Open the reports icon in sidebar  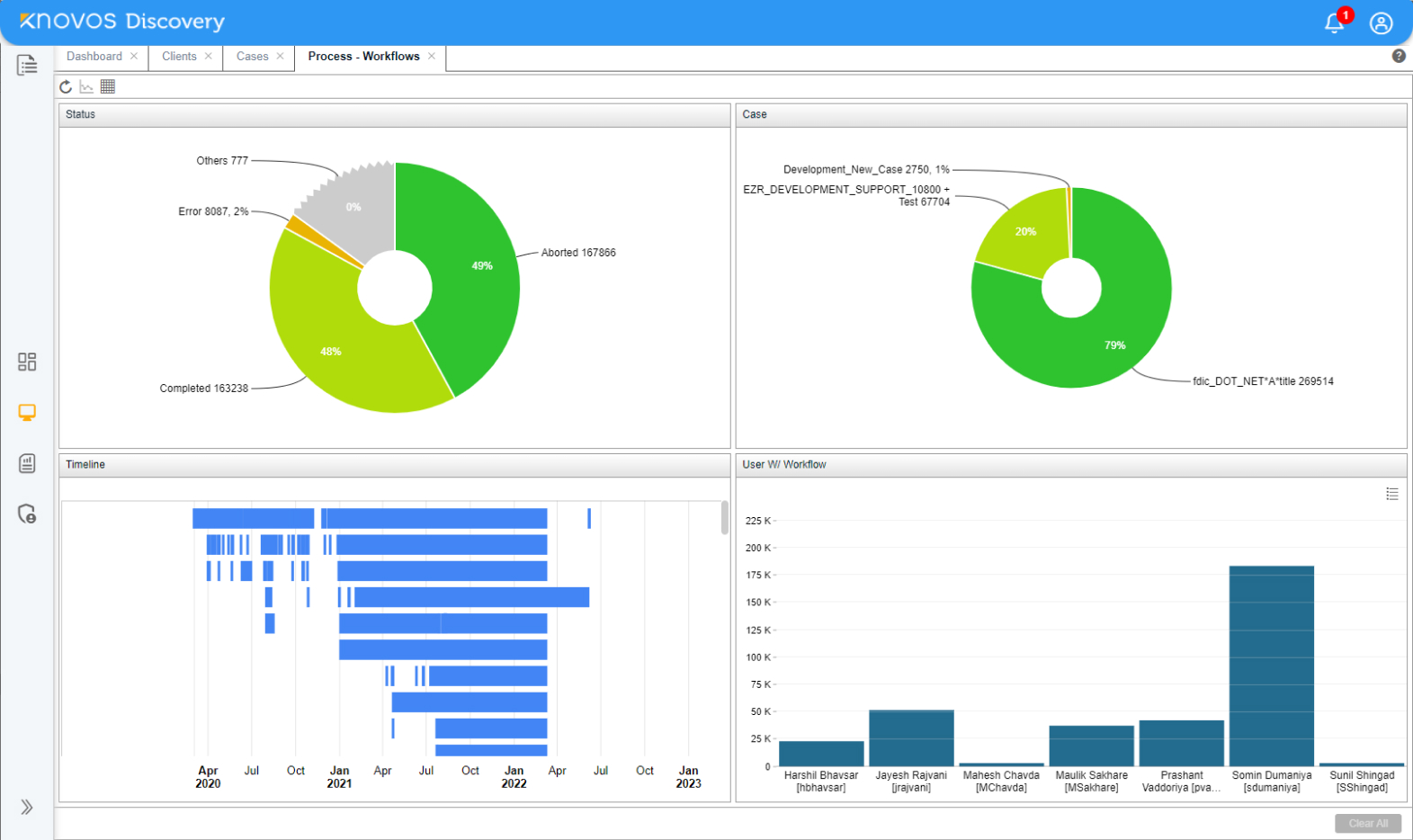27,463
